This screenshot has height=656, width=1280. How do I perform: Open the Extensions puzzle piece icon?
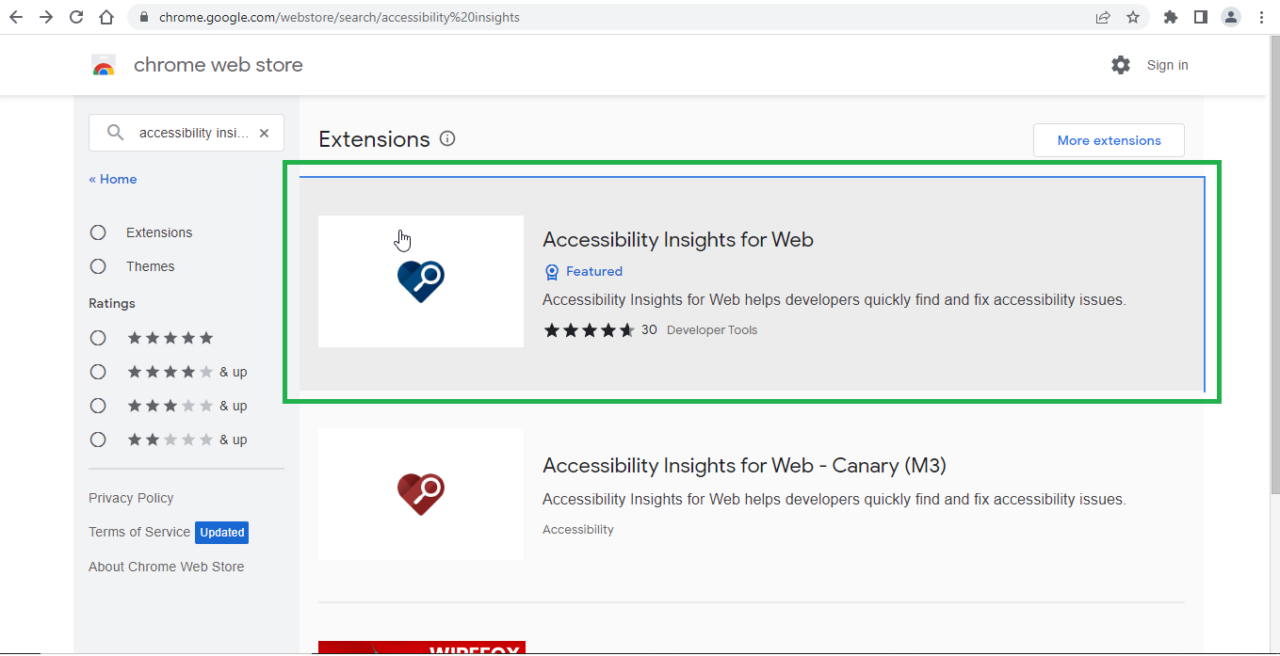click(1171, 17)
